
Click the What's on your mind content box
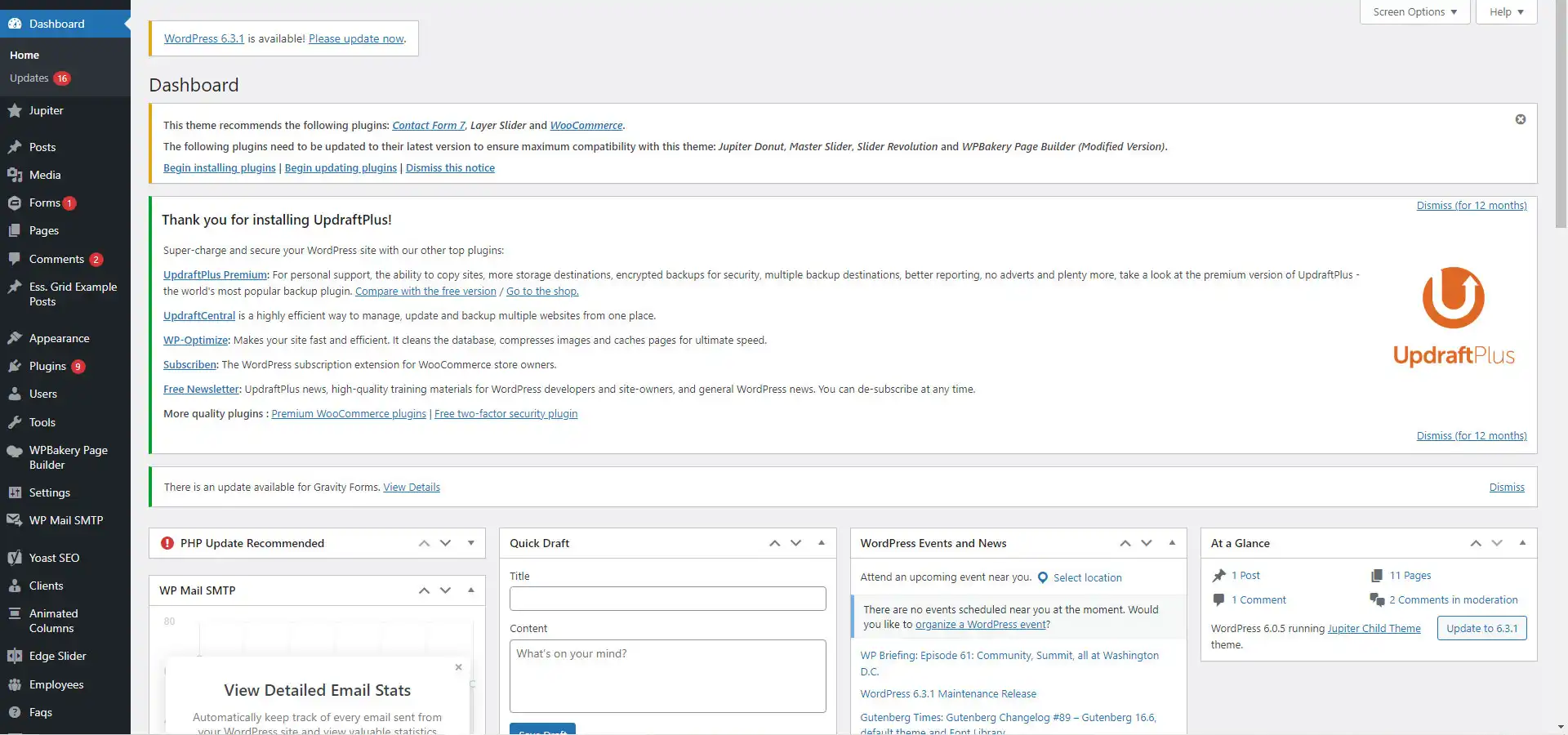[x=667, y=676]
